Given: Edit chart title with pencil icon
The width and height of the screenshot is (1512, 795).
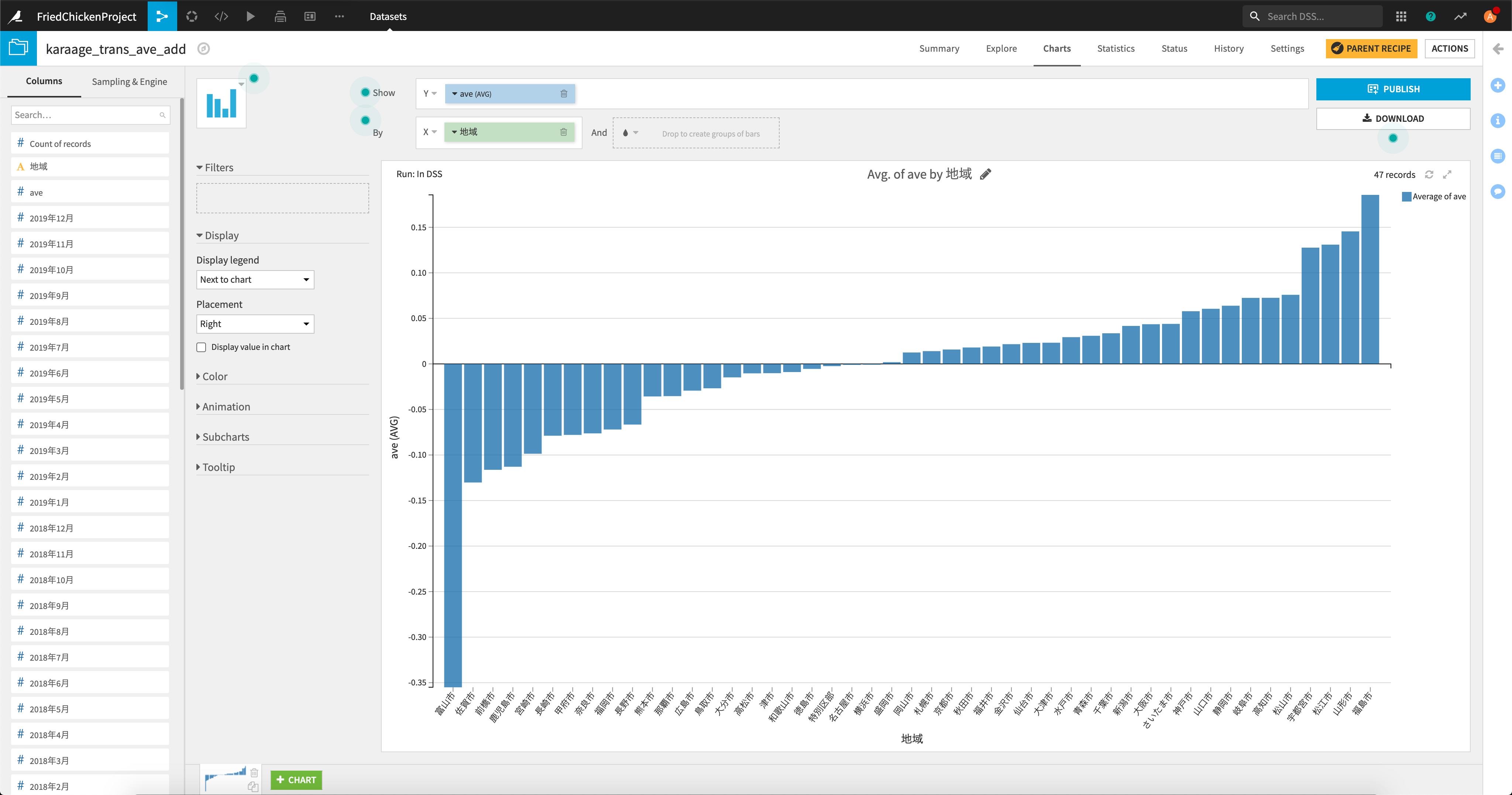Looking at the screenshot, I should click(x=986, y=174).
